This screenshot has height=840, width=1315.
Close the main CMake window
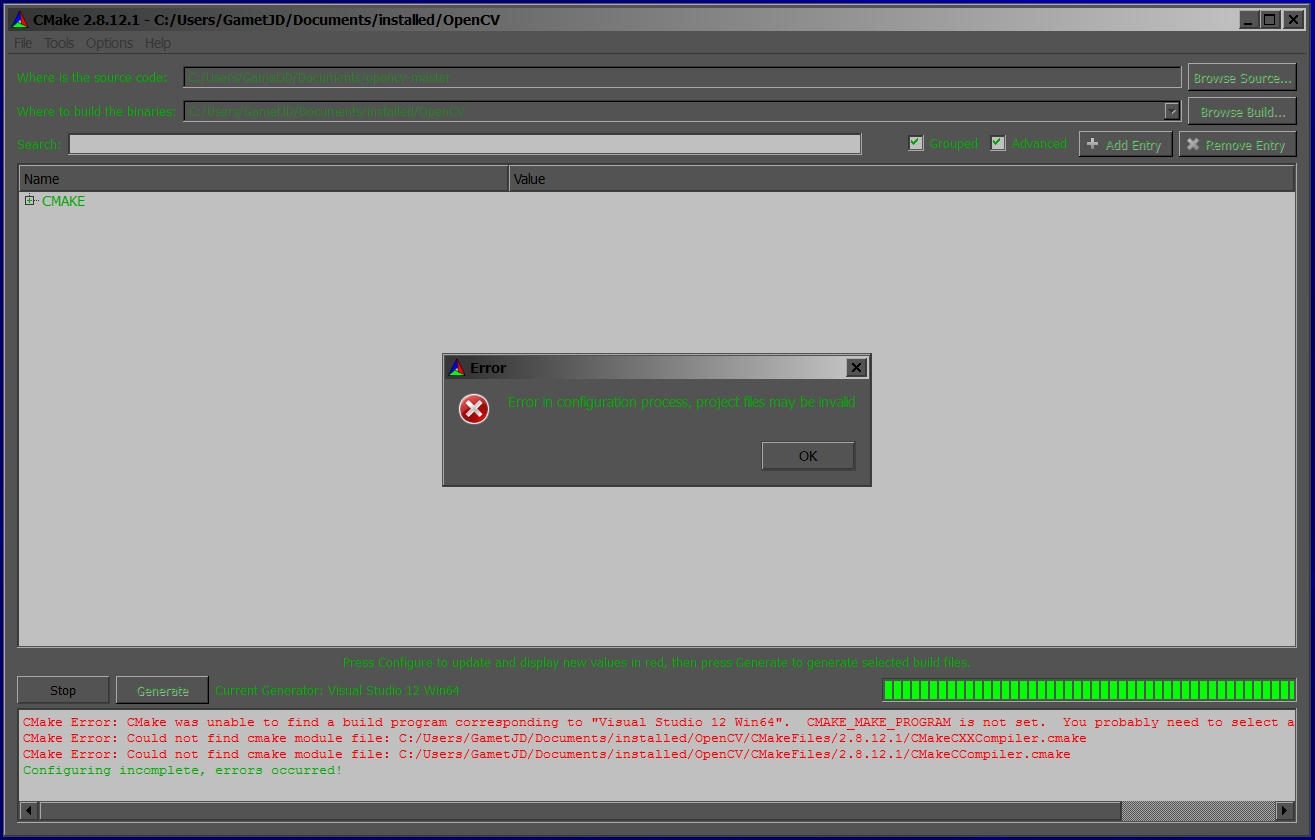1291,19
